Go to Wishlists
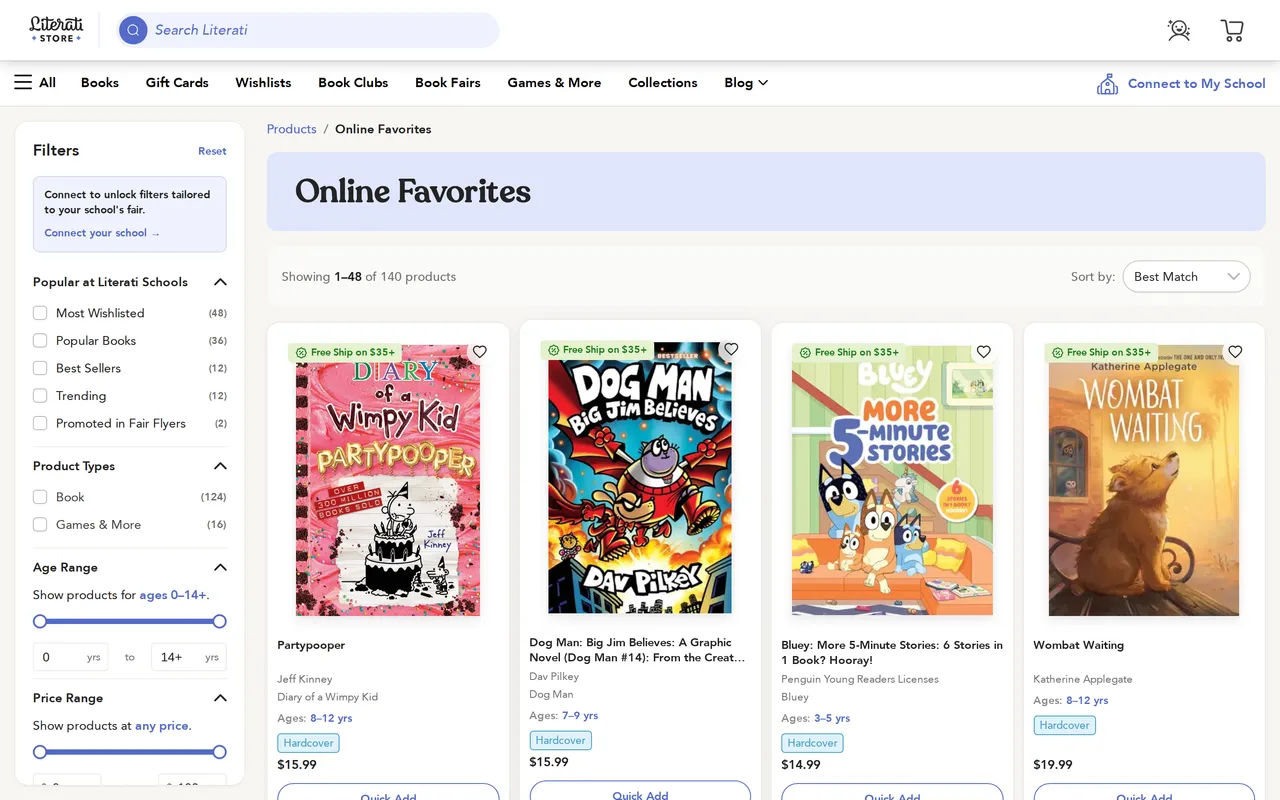The width and height of the screenshot is (1280, 800). click(263, 83)
